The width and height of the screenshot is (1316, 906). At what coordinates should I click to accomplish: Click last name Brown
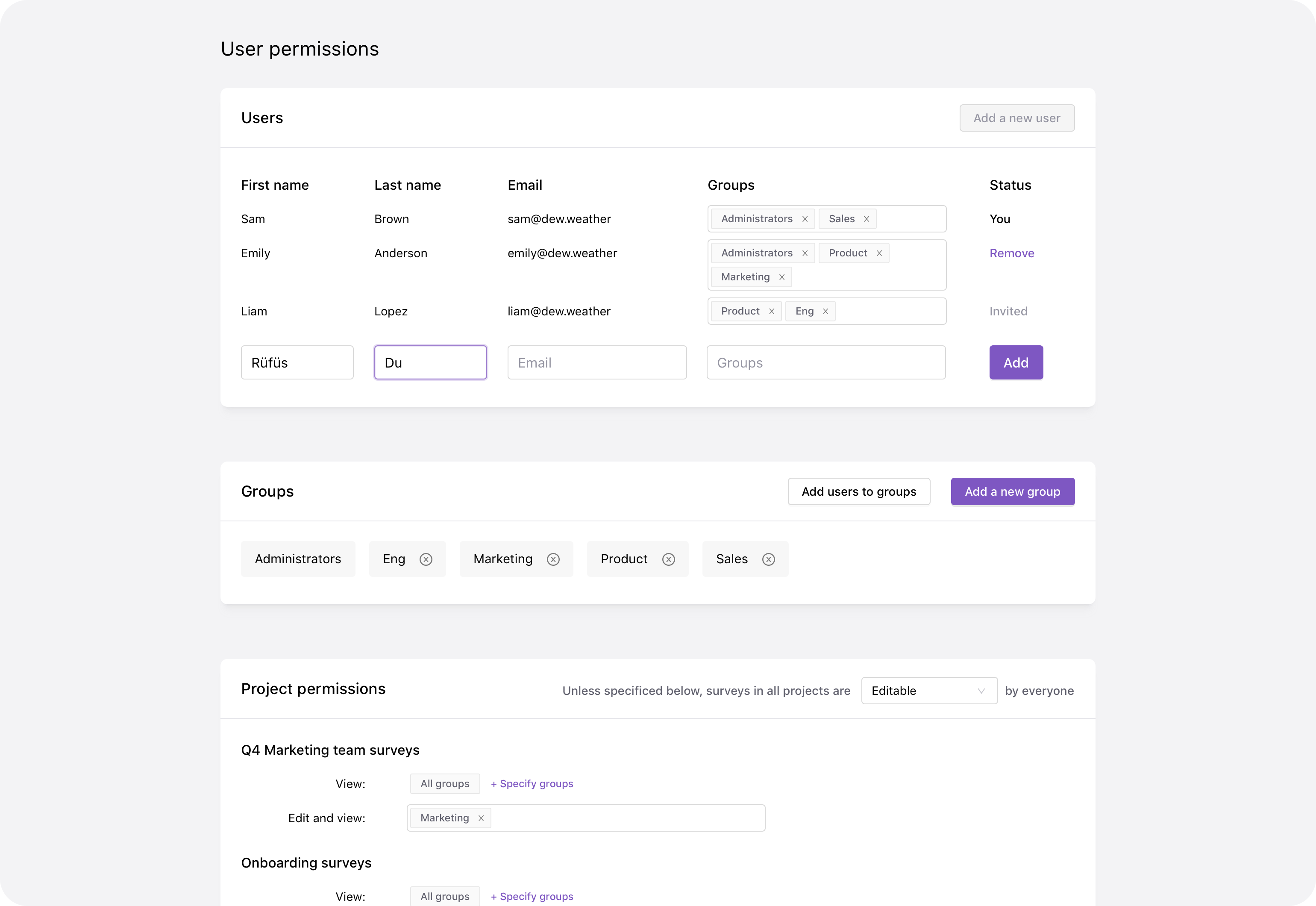[391, 219]
